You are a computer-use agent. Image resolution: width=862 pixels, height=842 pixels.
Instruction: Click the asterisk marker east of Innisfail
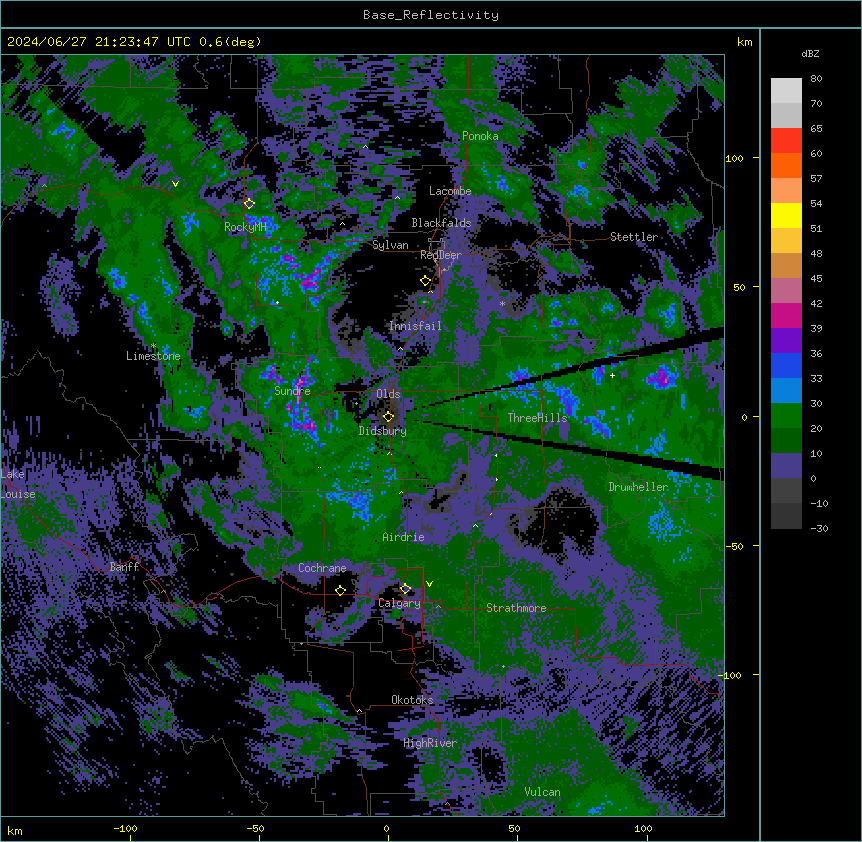pos(502,303)
